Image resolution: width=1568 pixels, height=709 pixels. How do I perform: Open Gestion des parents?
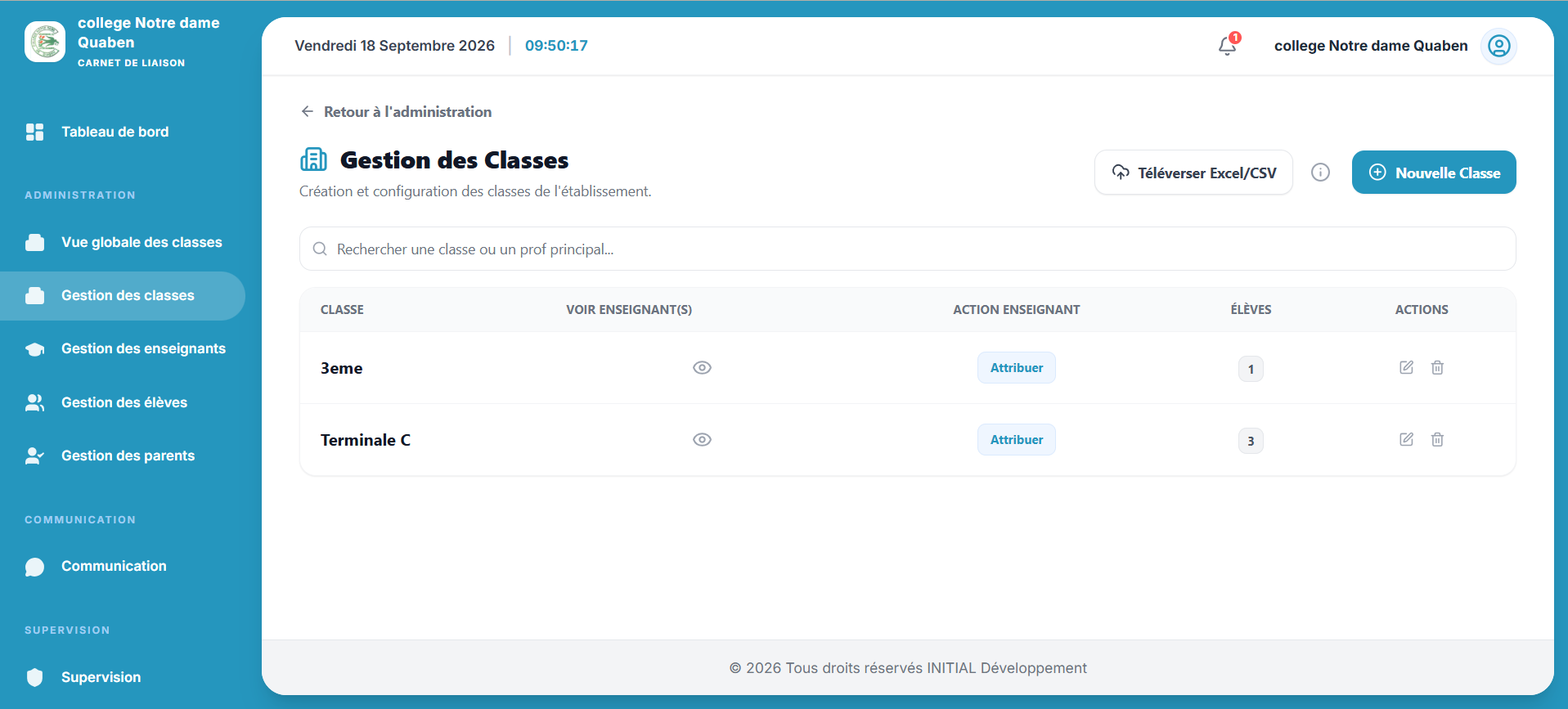(x=123, y=455)
